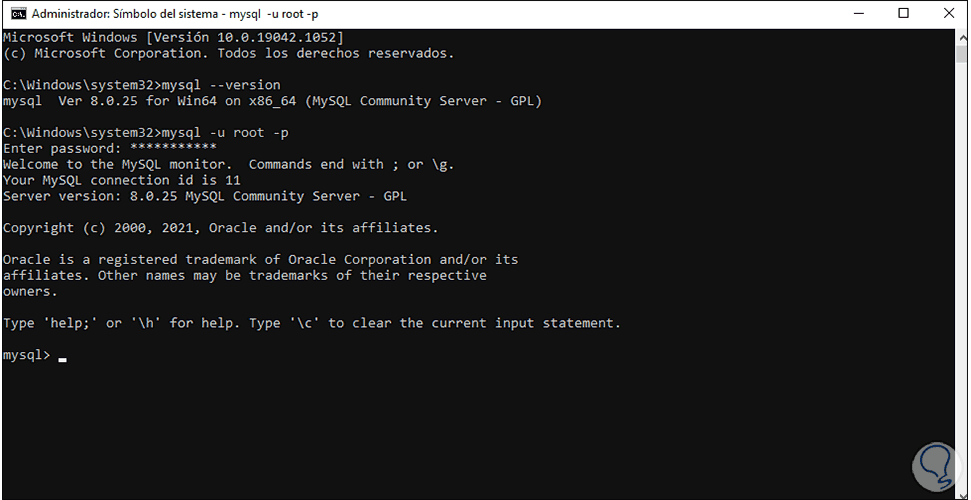Maximize the Command Prompt window
Screen dimensions: 971x500
(904, 14)
